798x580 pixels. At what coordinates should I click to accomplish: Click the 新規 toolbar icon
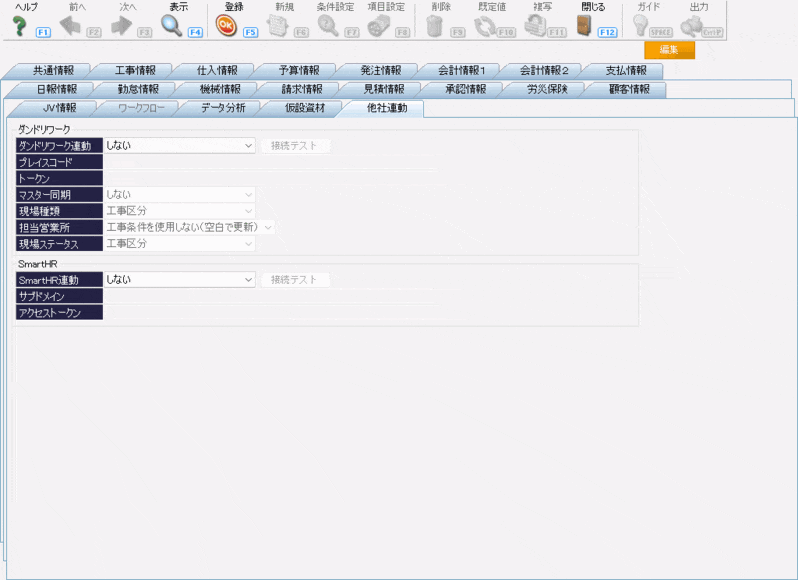[277, 26]
